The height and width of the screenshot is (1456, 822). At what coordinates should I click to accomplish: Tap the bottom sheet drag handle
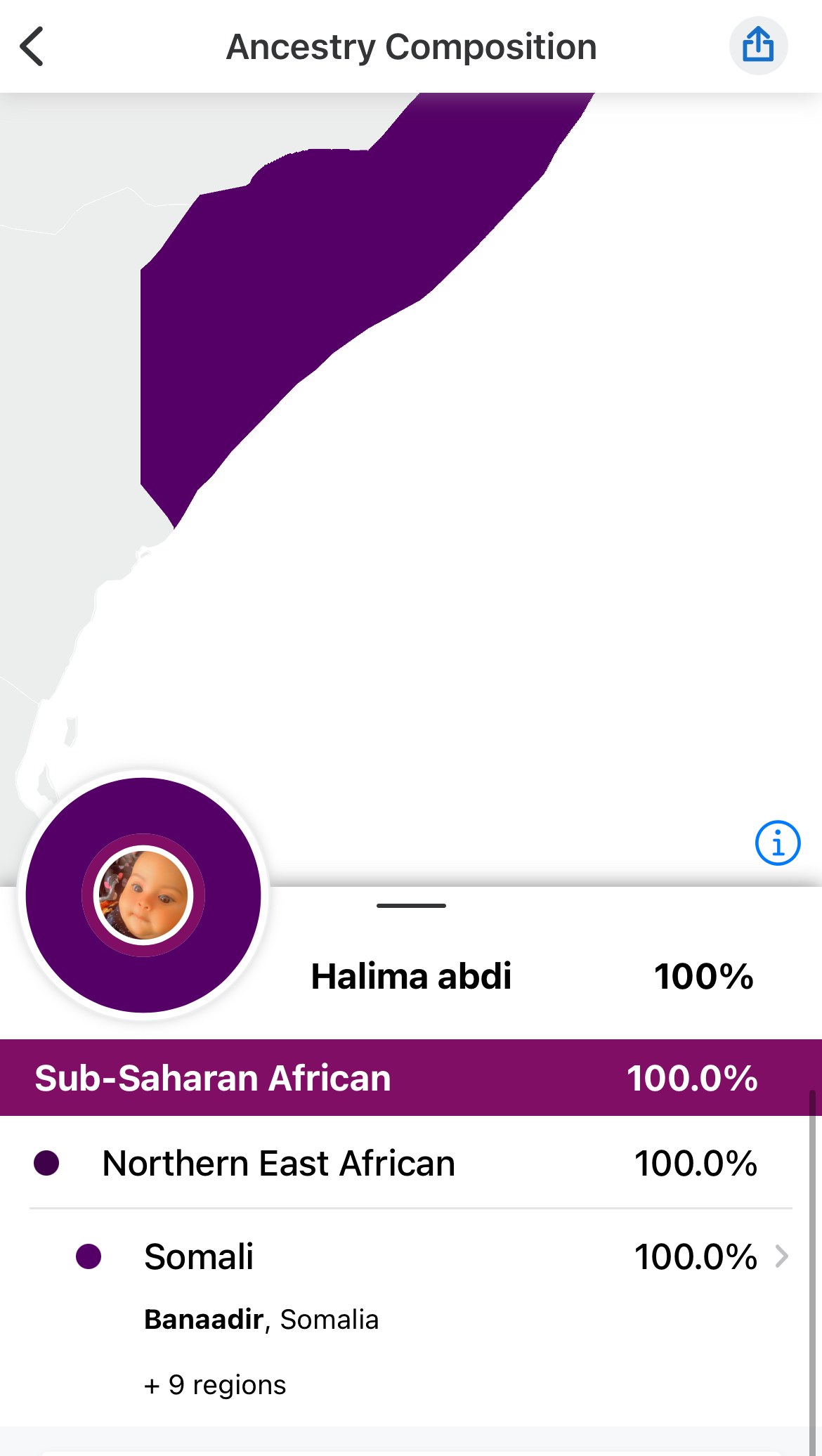coord(411,905)
